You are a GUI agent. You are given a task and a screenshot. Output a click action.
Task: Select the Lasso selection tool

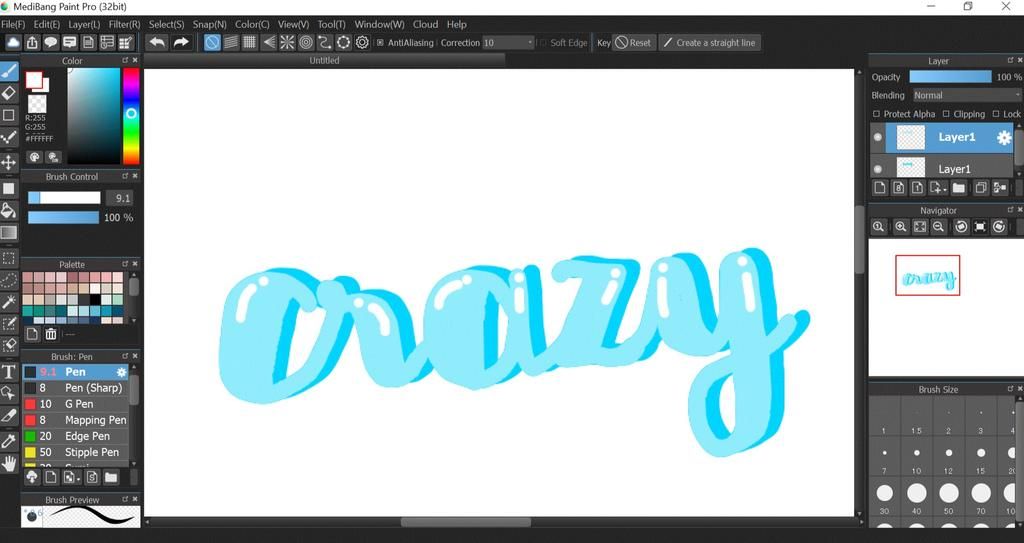pyautogui.click(x=8, y=280)
